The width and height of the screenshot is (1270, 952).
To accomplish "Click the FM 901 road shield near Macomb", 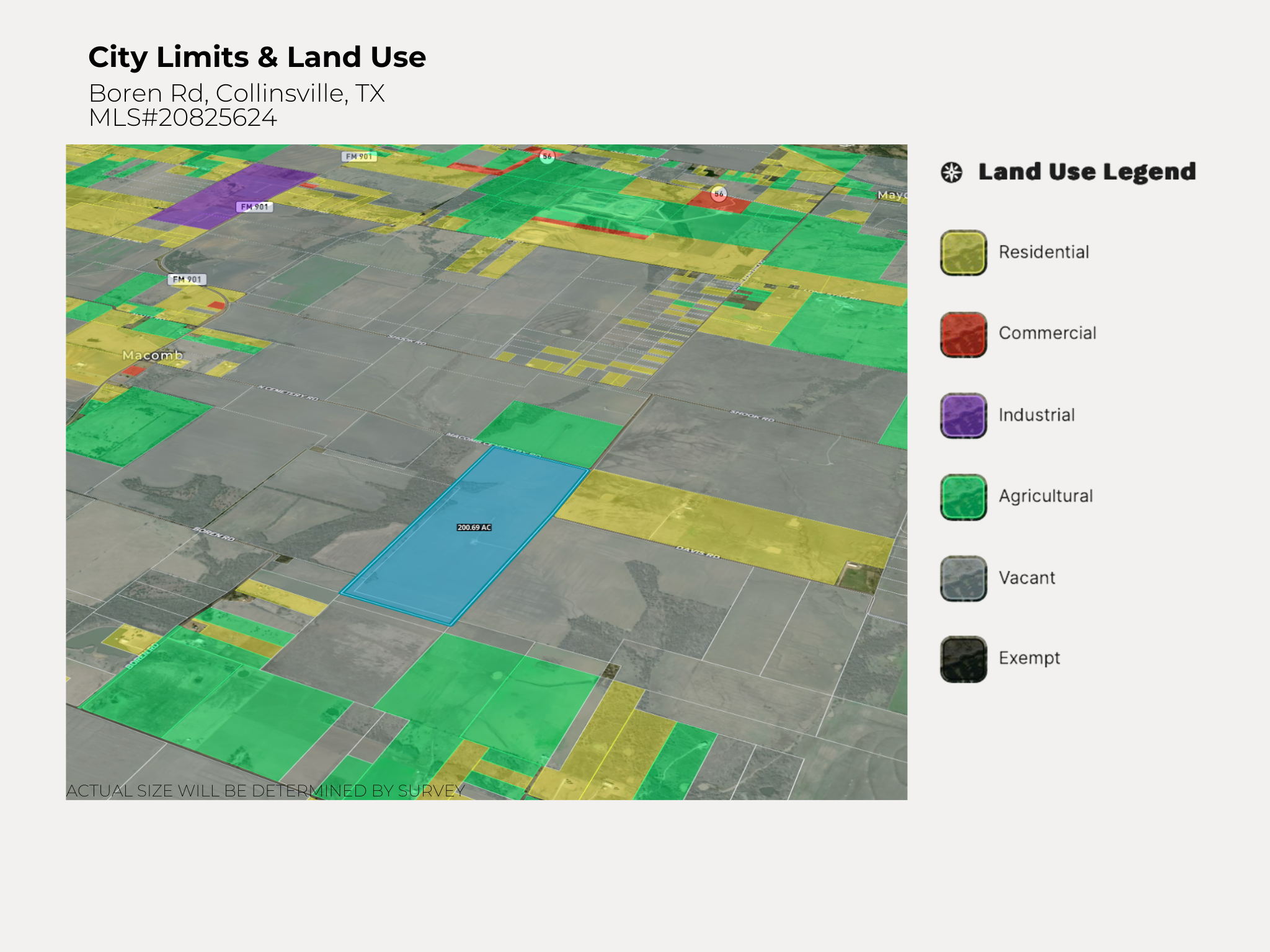I will pos(187,280).
